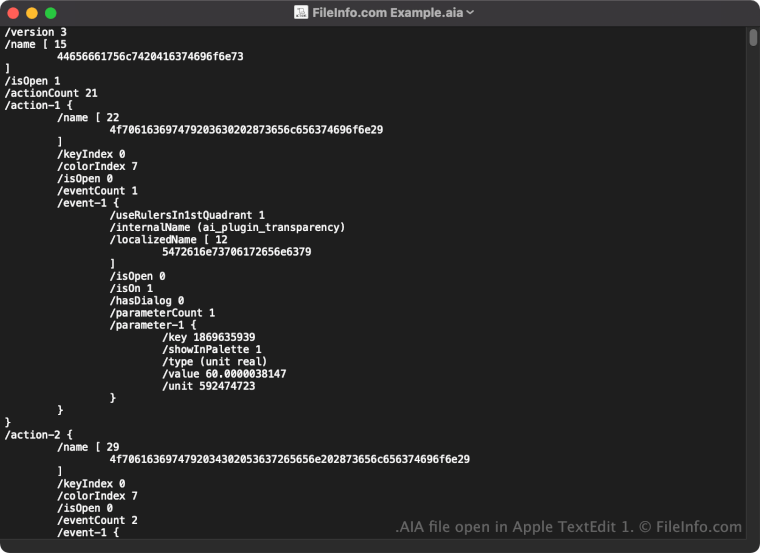Place cursor in /internalName (ai_plugin_transparency) line
The height and width of the screenshot is (553, 760).
[x=227, y=227]
